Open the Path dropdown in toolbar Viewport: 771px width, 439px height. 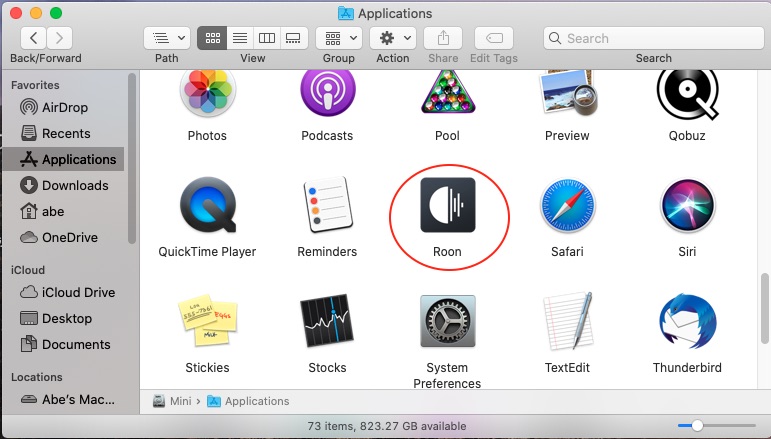coord(166,38)
